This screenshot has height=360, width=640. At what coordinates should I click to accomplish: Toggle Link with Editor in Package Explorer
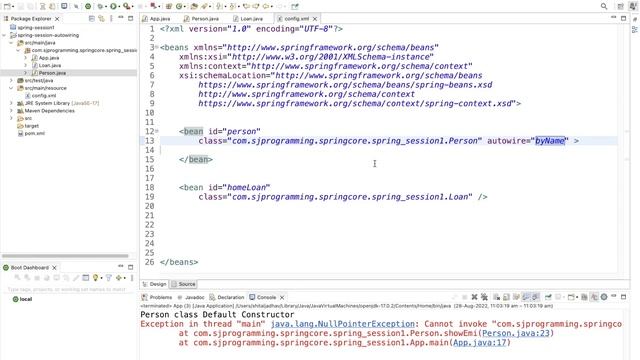[101, 18]
